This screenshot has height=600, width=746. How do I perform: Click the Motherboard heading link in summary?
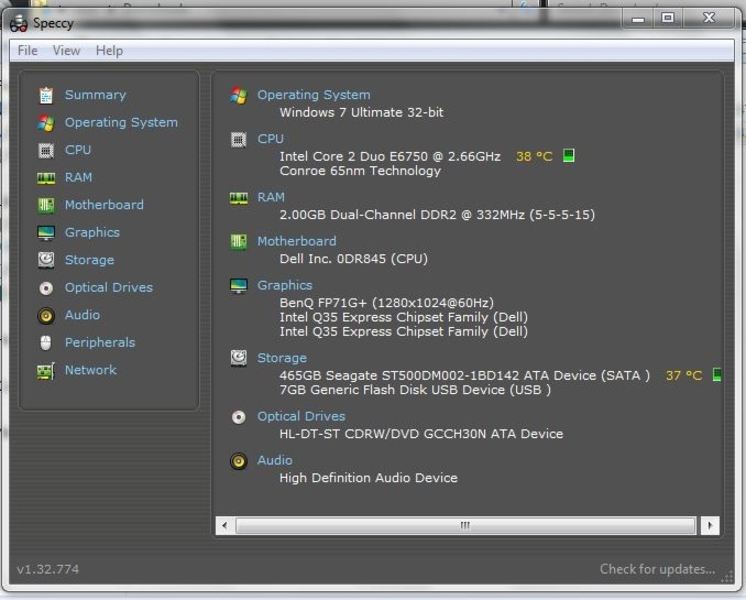tap(297, 241)
